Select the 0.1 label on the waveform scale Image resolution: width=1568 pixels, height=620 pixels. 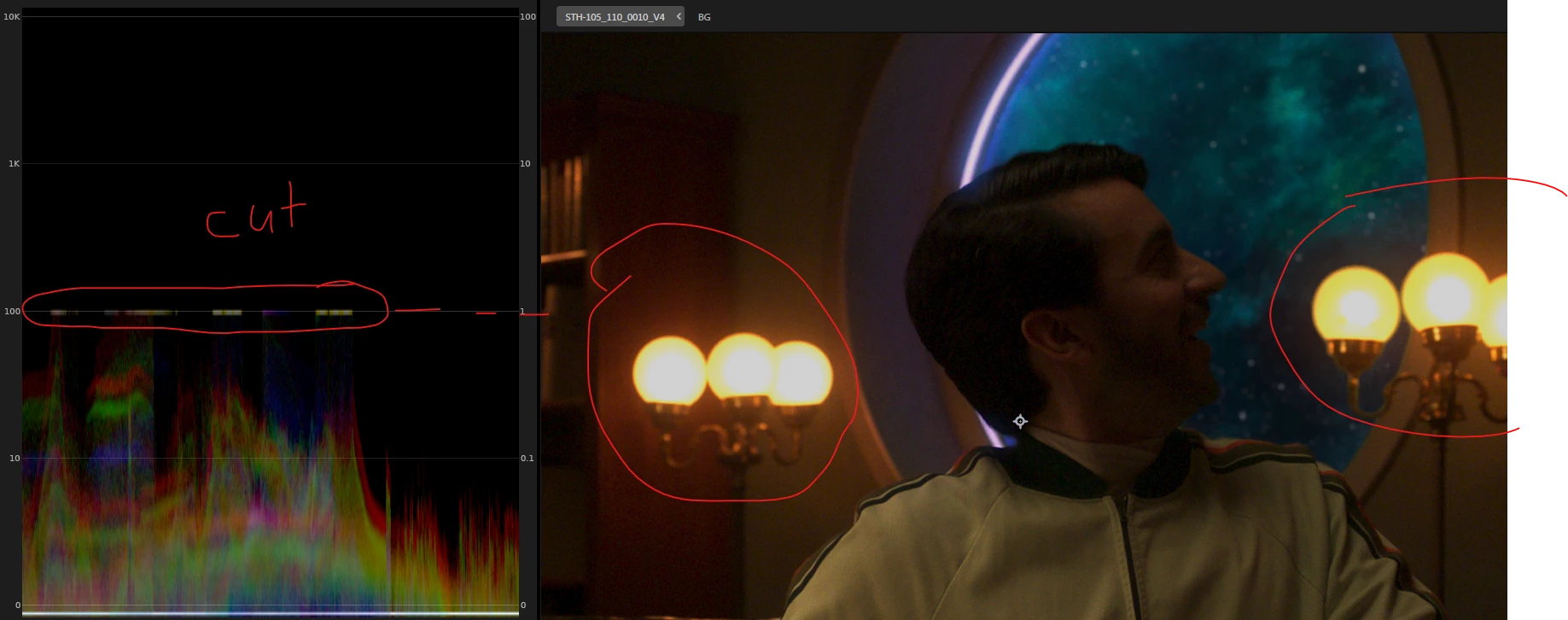[x=528, y=459]
